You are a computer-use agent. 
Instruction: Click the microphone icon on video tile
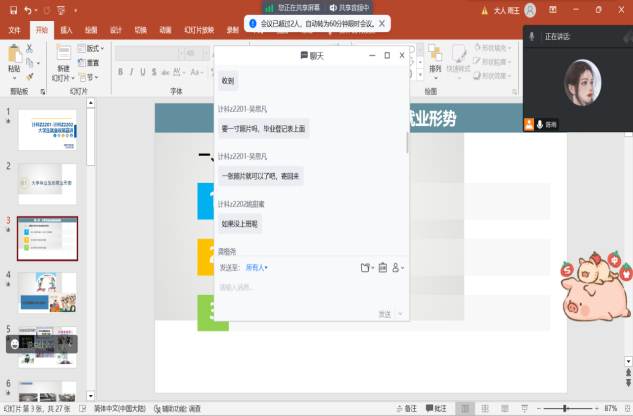tap(541, 125)
